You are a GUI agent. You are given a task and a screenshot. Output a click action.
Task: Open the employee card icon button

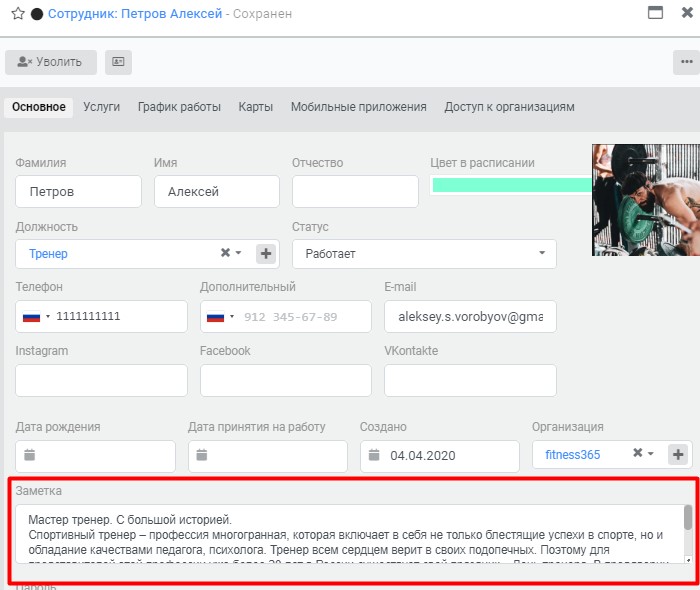click(x=118, y=62)
